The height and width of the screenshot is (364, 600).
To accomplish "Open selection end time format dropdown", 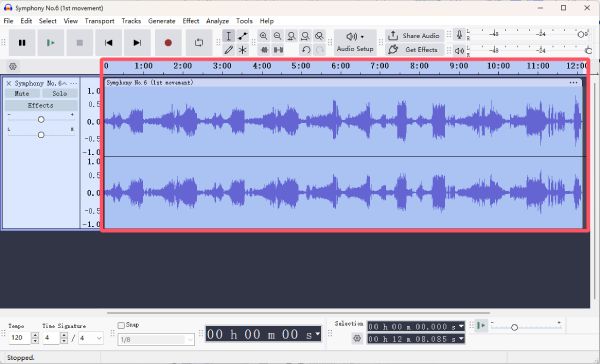I will coord(461,338).
